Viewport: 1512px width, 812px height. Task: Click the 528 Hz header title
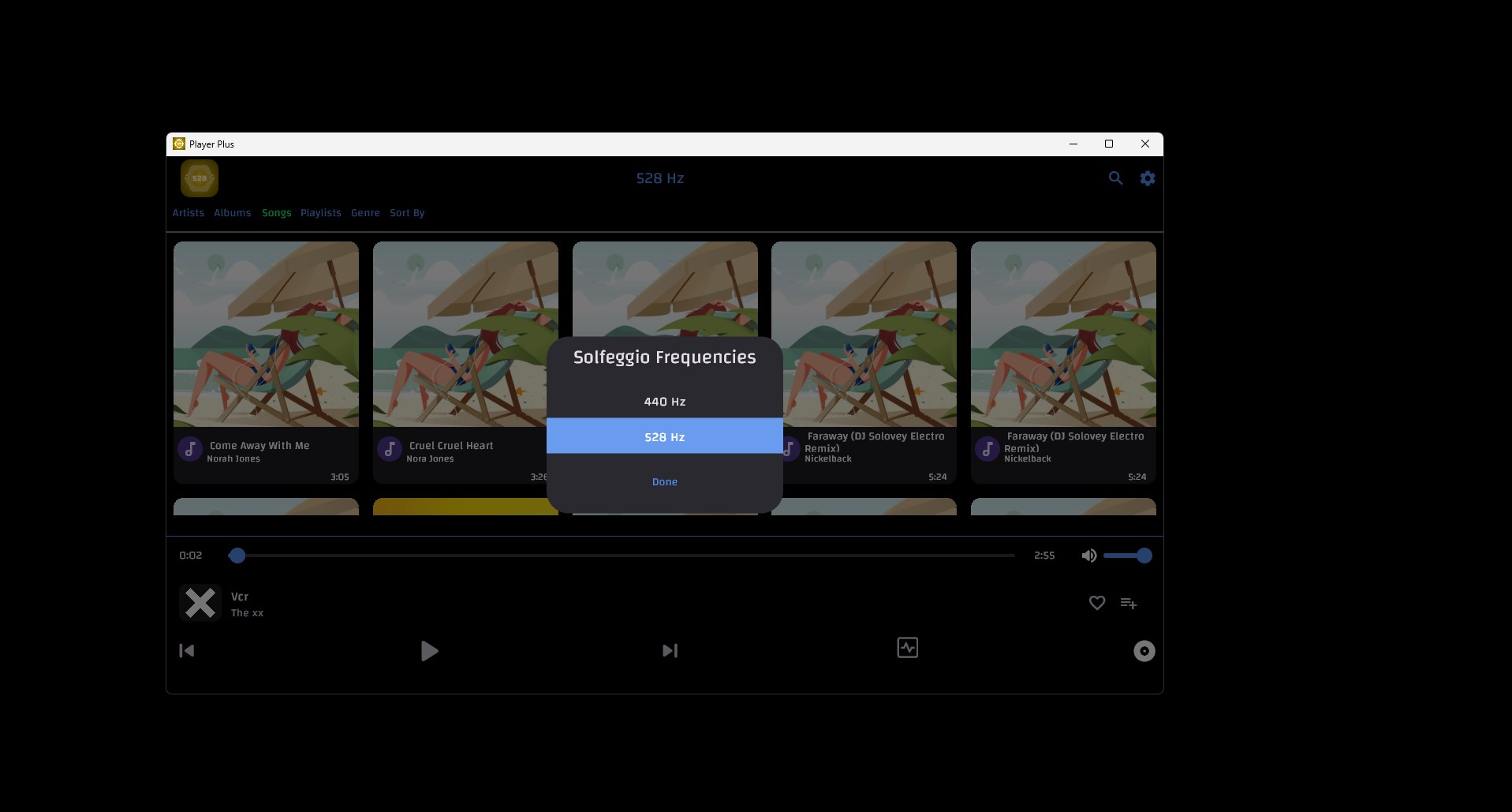(x=660, y=178)
